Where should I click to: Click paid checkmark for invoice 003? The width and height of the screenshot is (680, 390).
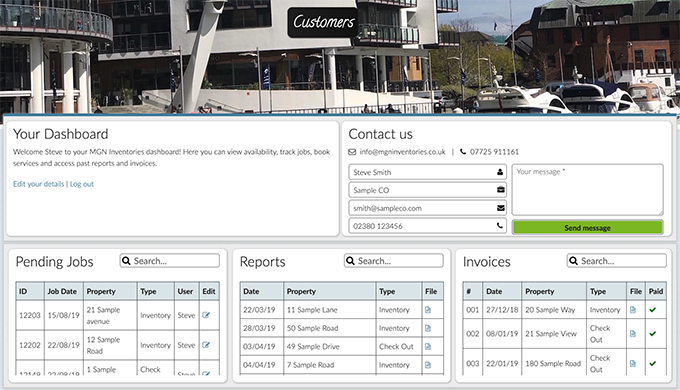pos(653,364)
